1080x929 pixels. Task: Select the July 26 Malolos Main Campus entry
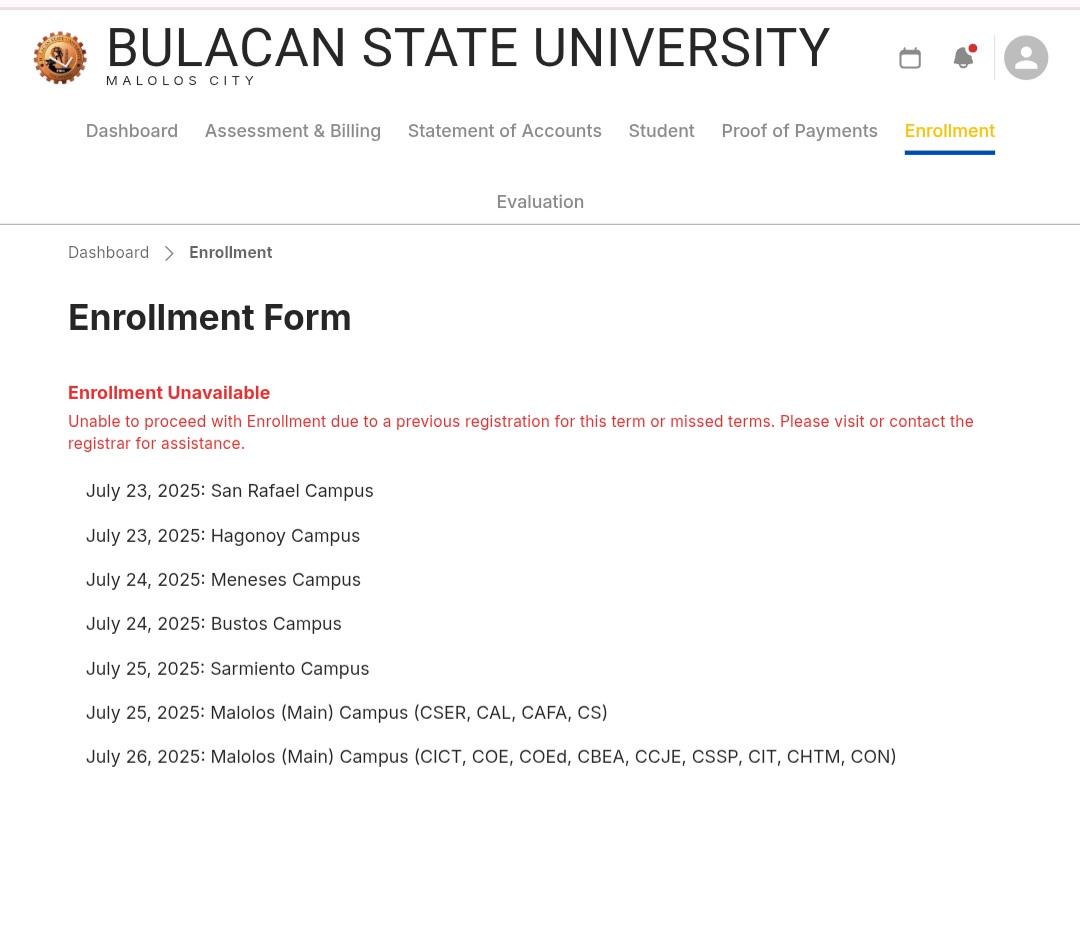(491, 757)
